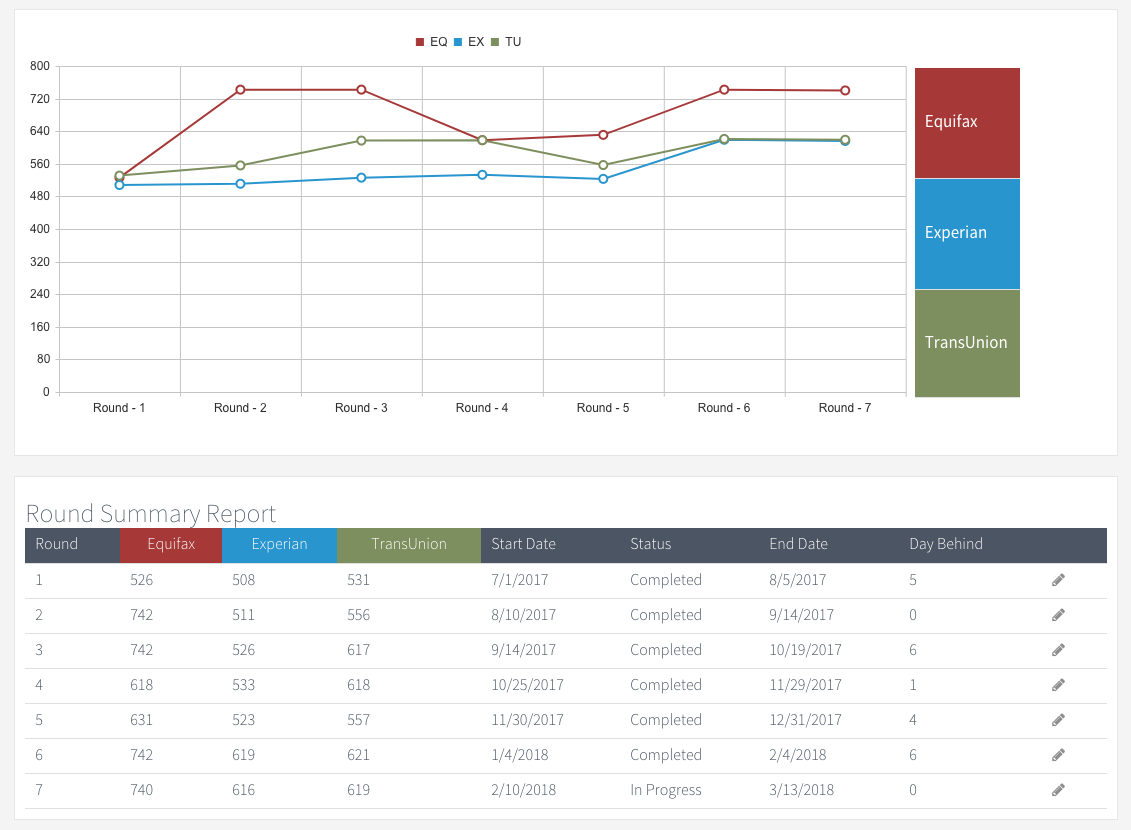Select the pencil icon on round 5

[1058, 720]
